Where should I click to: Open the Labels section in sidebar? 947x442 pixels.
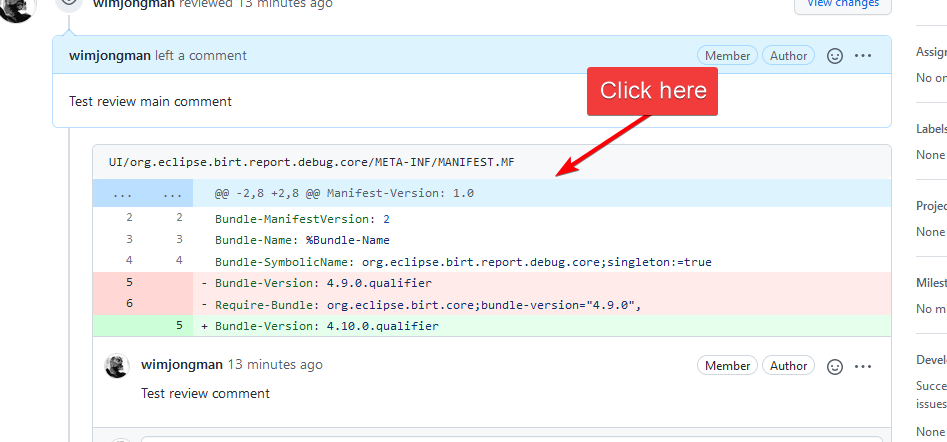(931, 128)
